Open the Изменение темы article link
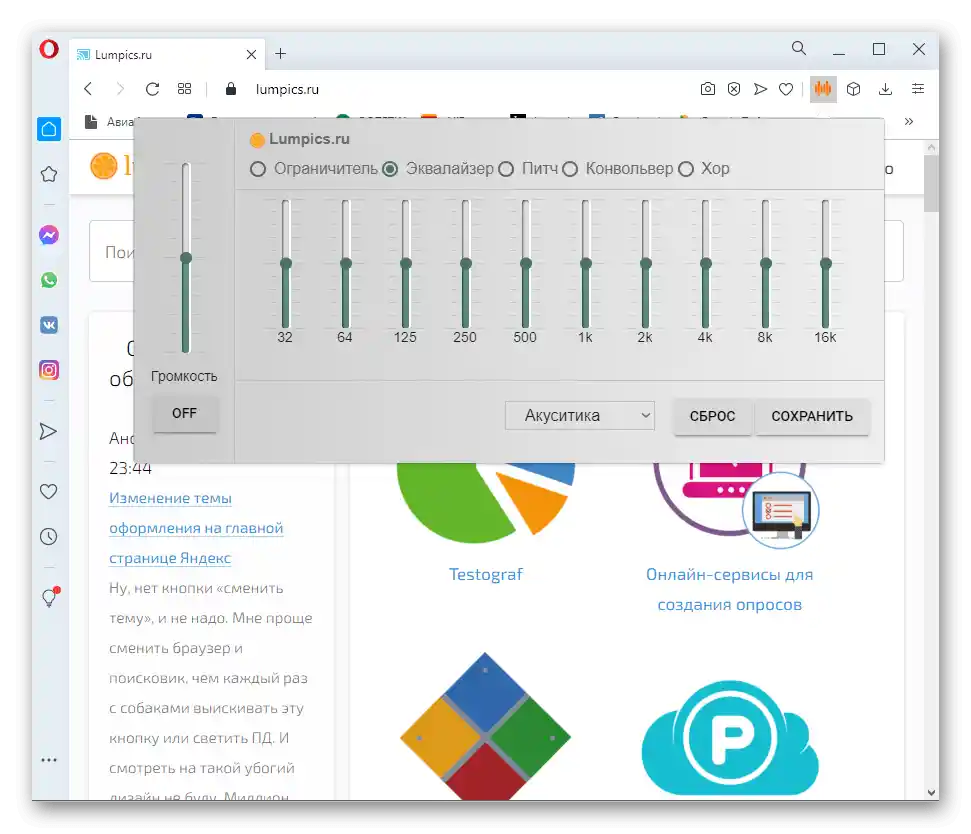 click(196, 528)
